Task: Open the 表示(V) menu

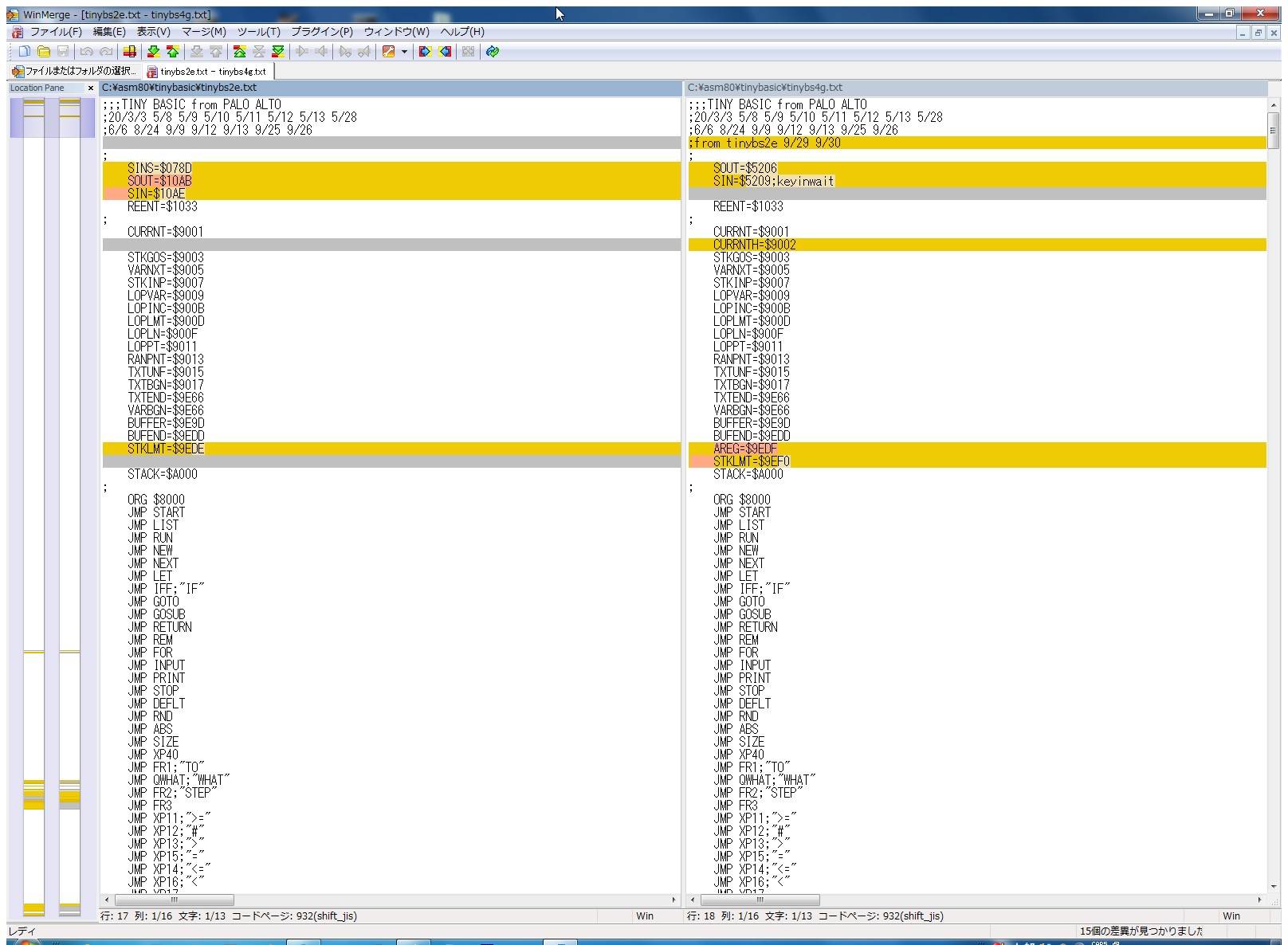Action: [154, 32]
